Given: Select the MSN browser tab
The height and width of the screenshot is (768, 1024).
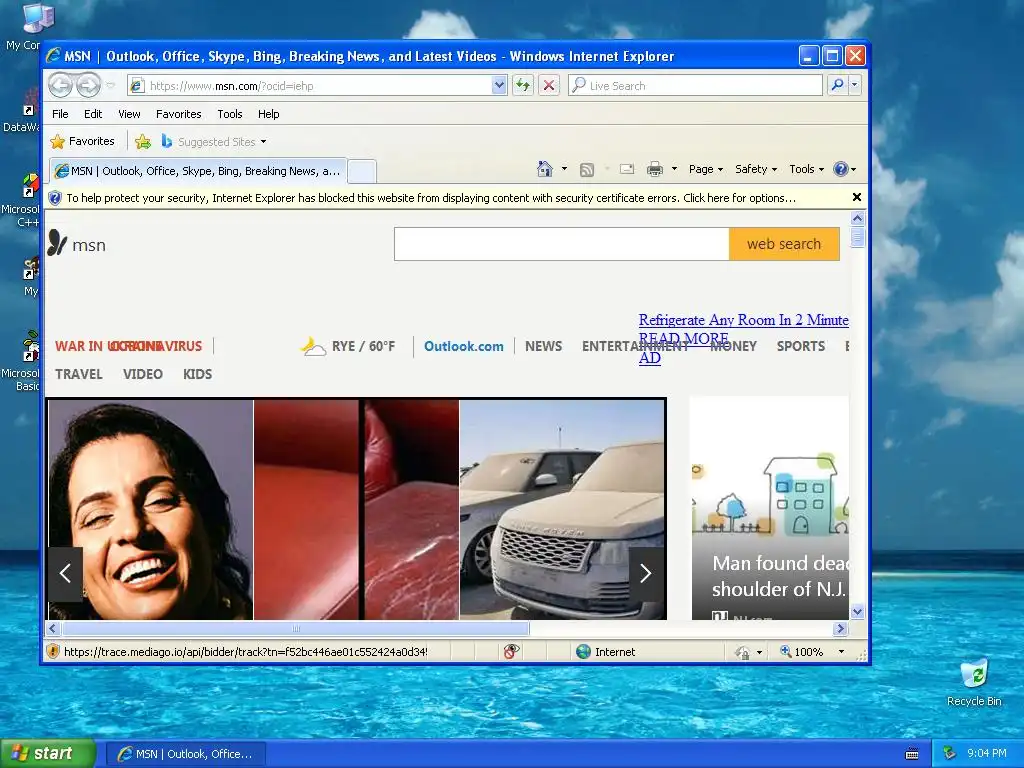Looking at the screenshot, I should click(x=199, y=171).
